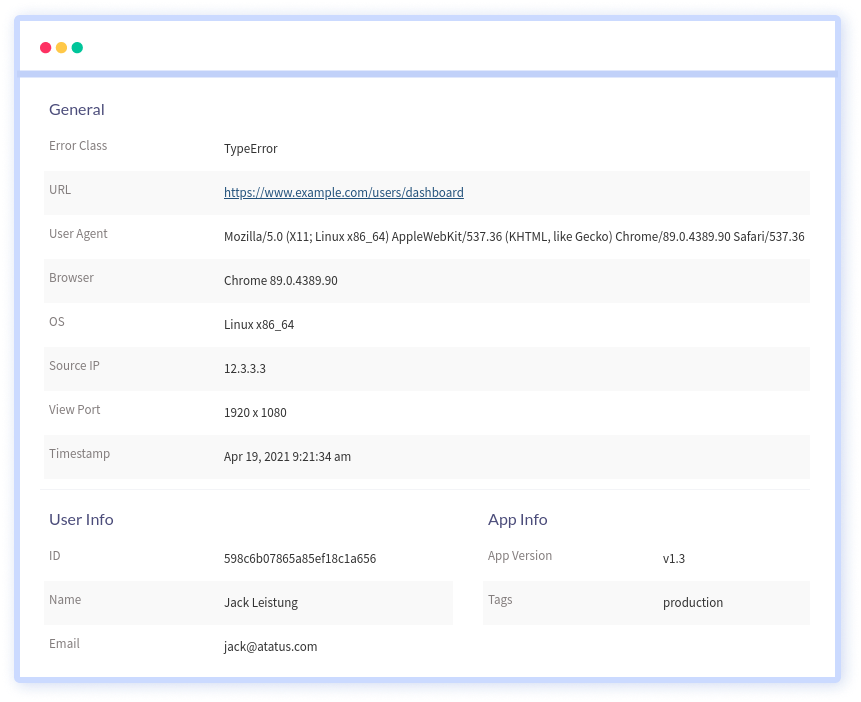Select the app version v1.3 value
This screenshot has width=861, height=702.
click(x=673, y=559)
